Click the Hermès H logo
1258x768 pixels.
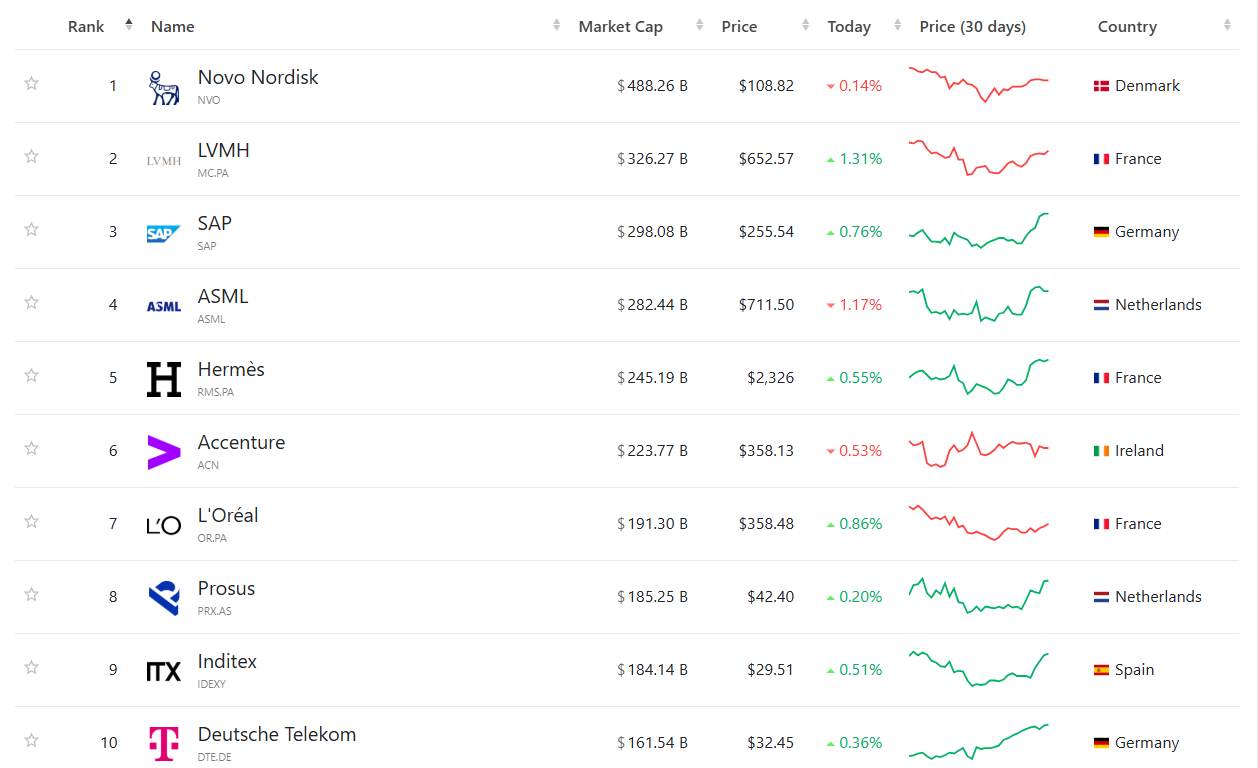164,380
